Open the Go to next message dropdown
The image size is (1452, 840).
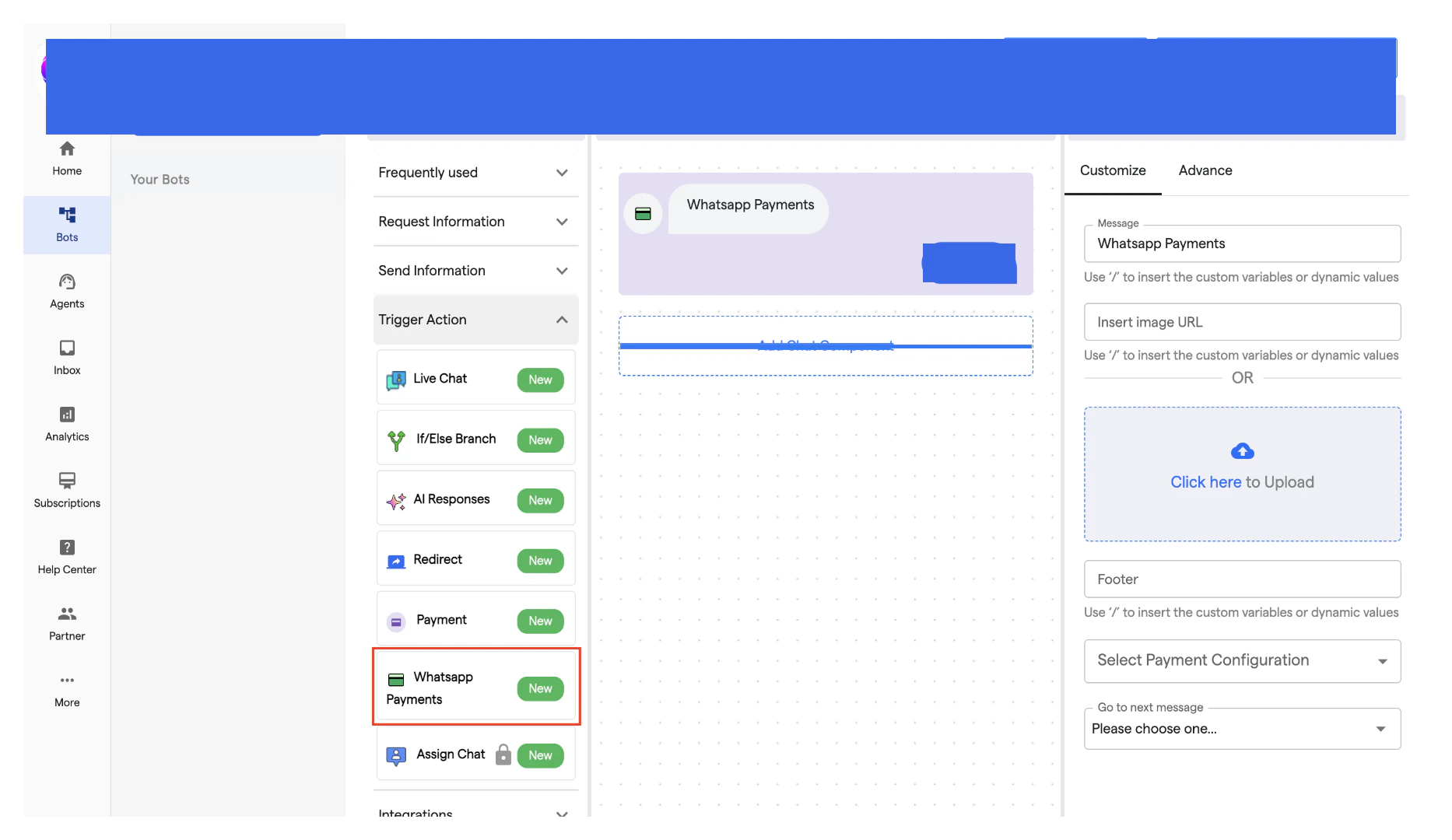1242,729
